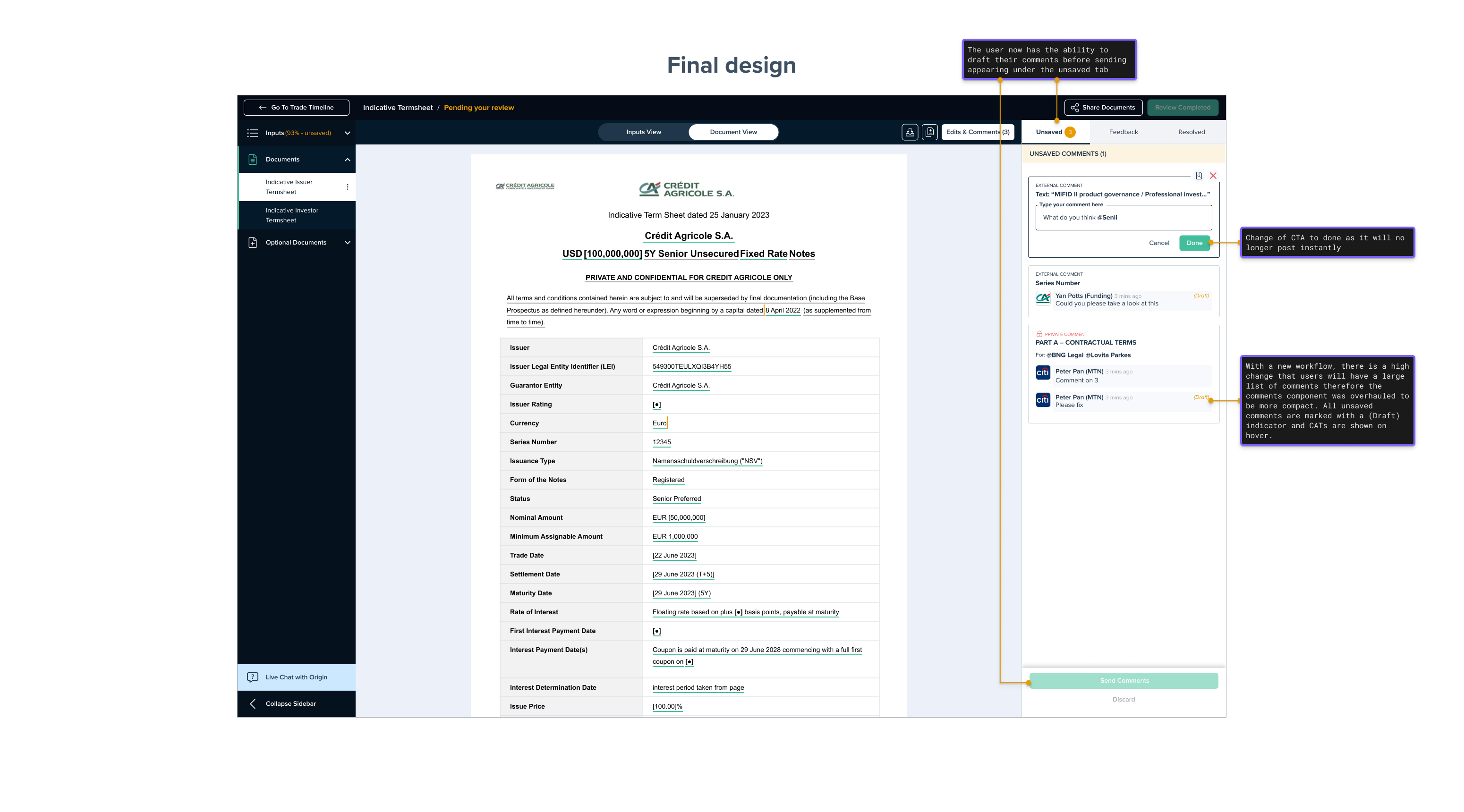Viewport: 1464px width, 812px height.
Task: Expand the Inputs section chevron
Action: tap(347, 133)
